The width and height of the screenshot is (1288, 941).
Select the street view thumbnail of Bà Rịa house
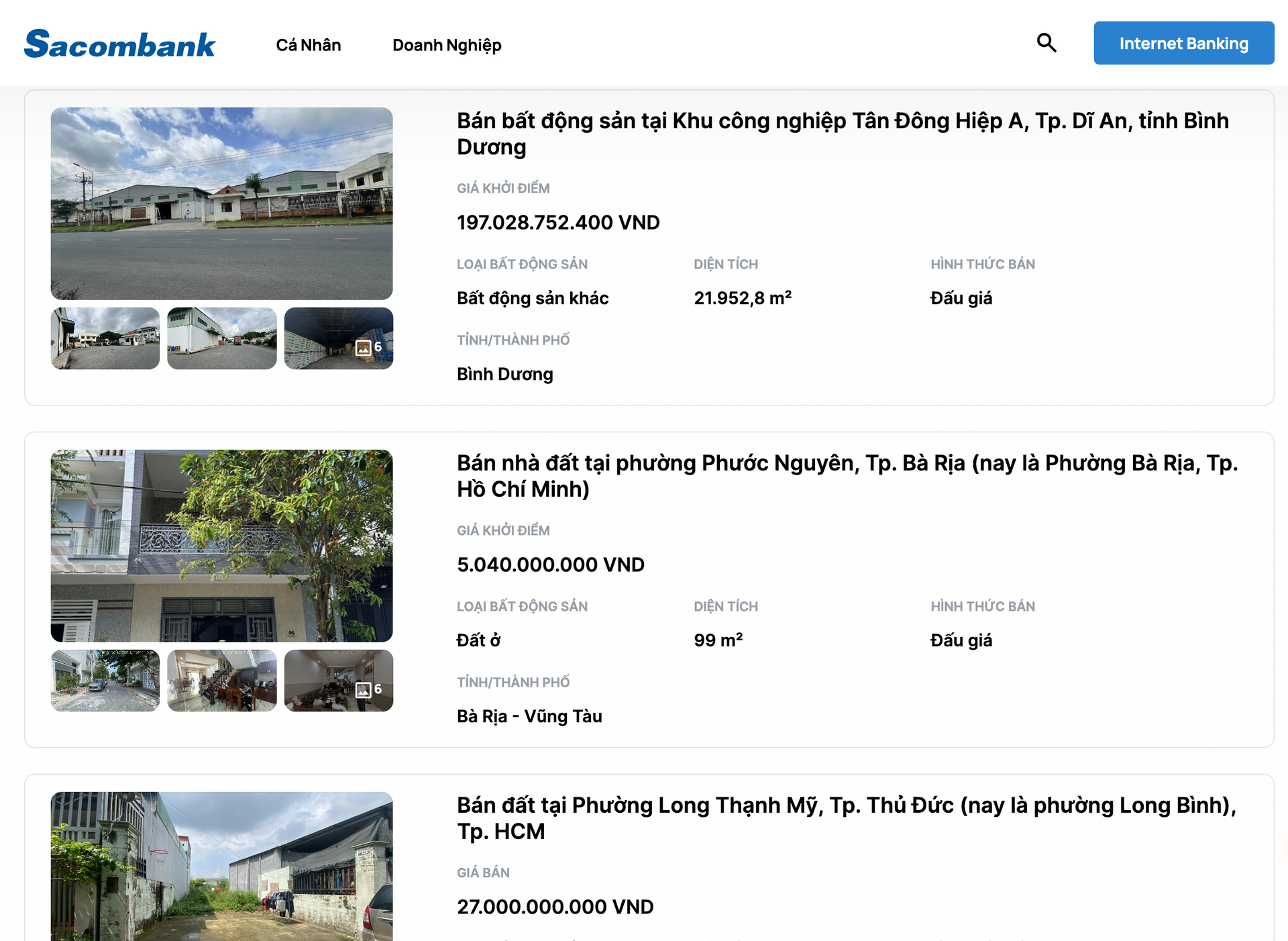point(105,681)
